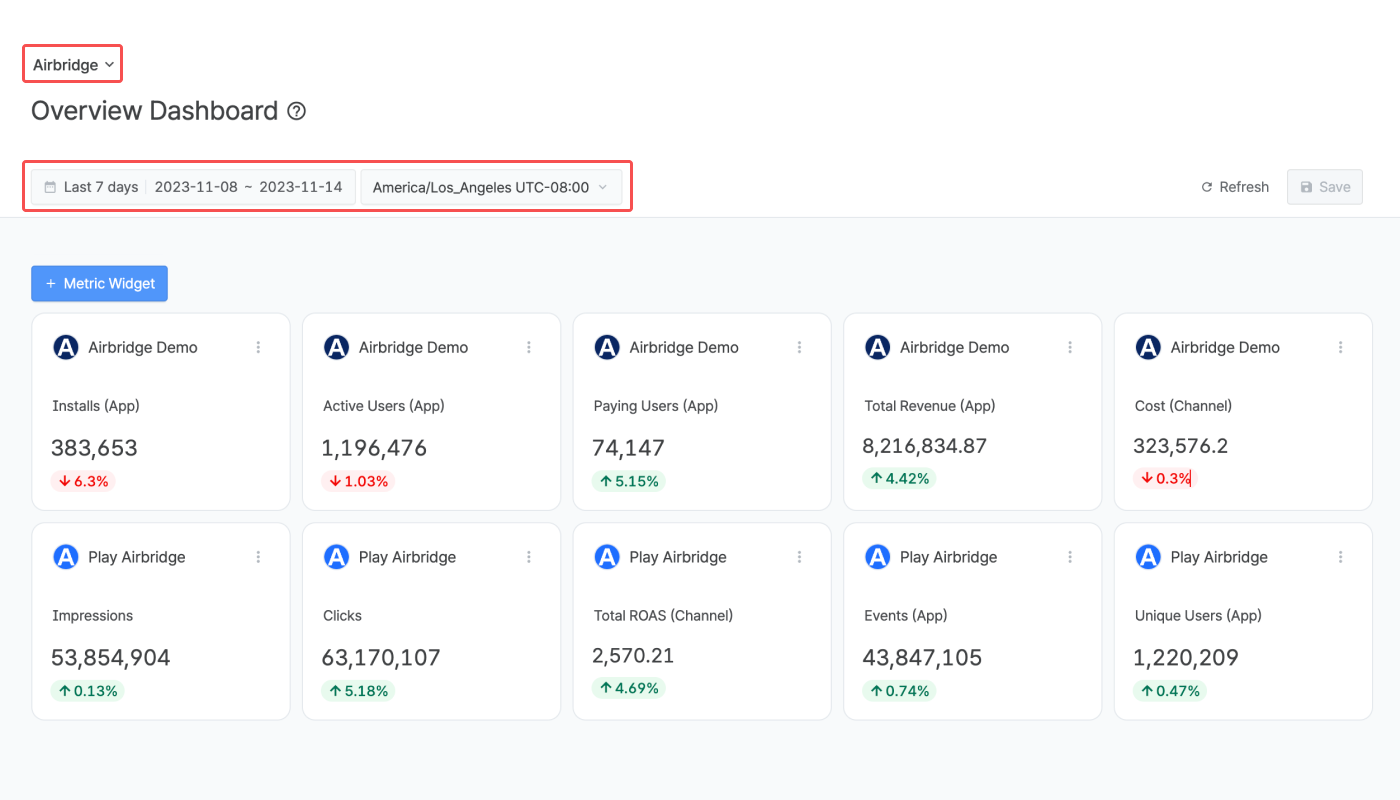Open the help icon beside Overview Dashboard
The image size is (1400, 800).
[296, 111]
